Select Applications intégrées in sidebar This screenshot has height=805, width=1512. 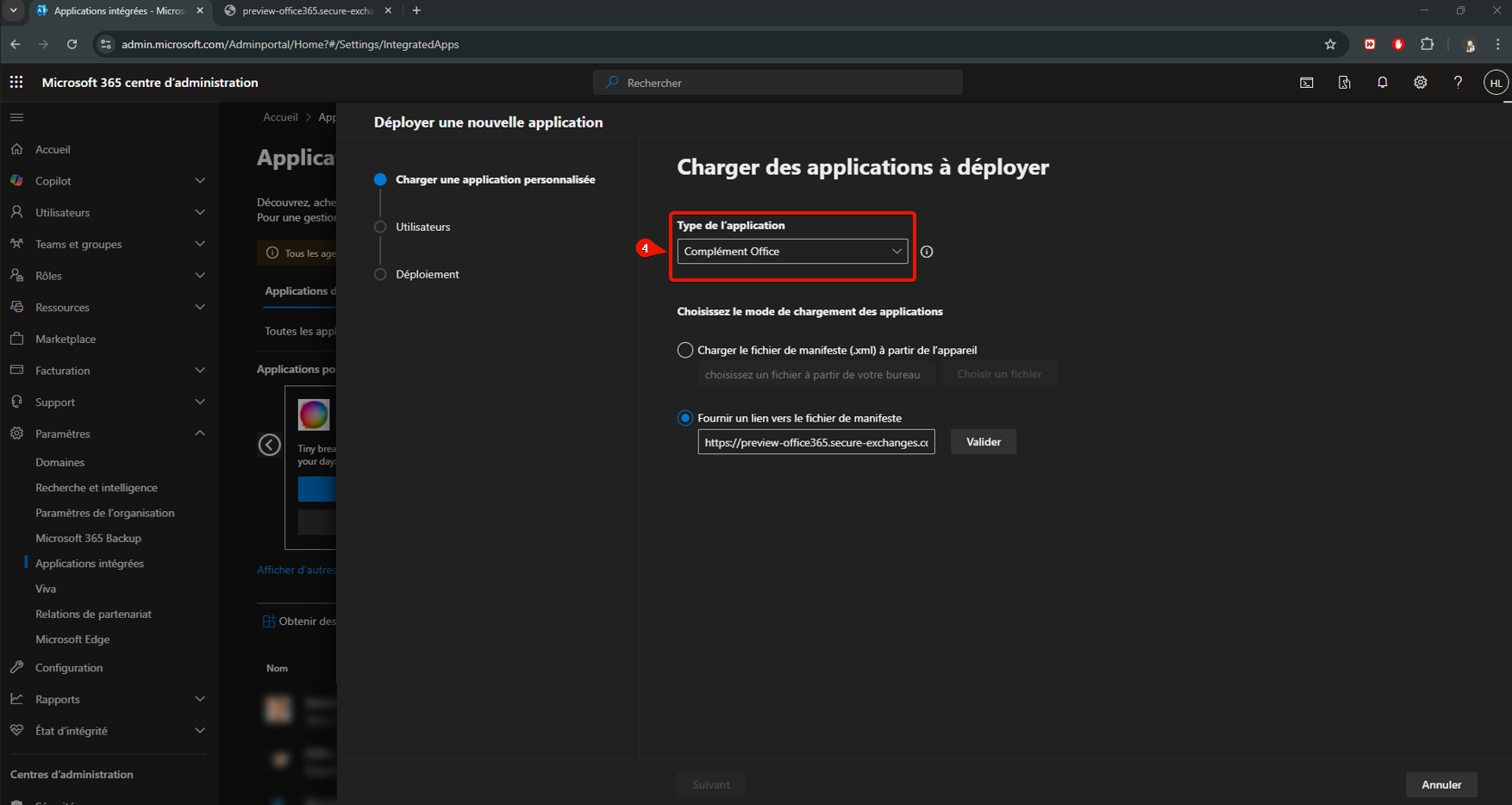[90, 564]
